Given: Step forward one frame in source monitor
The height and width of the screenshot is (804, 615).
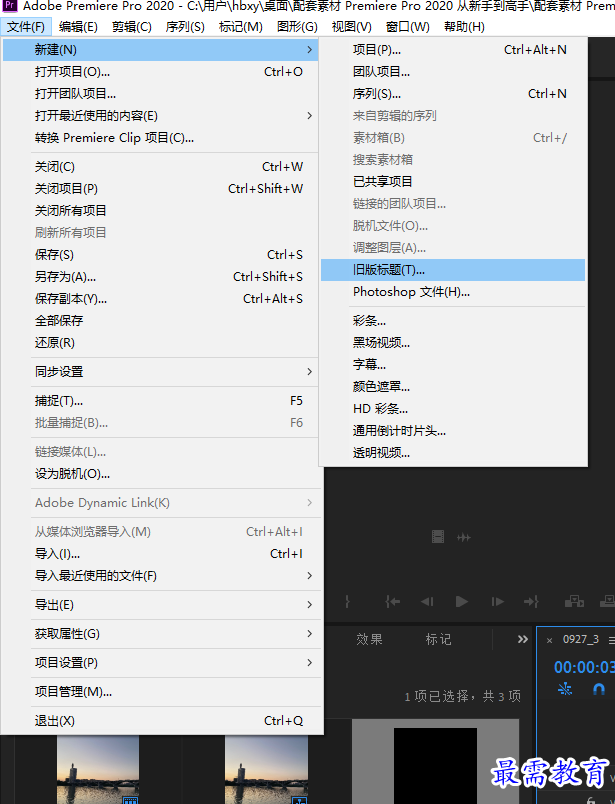Looking at the screenshot, I should 497,601.
